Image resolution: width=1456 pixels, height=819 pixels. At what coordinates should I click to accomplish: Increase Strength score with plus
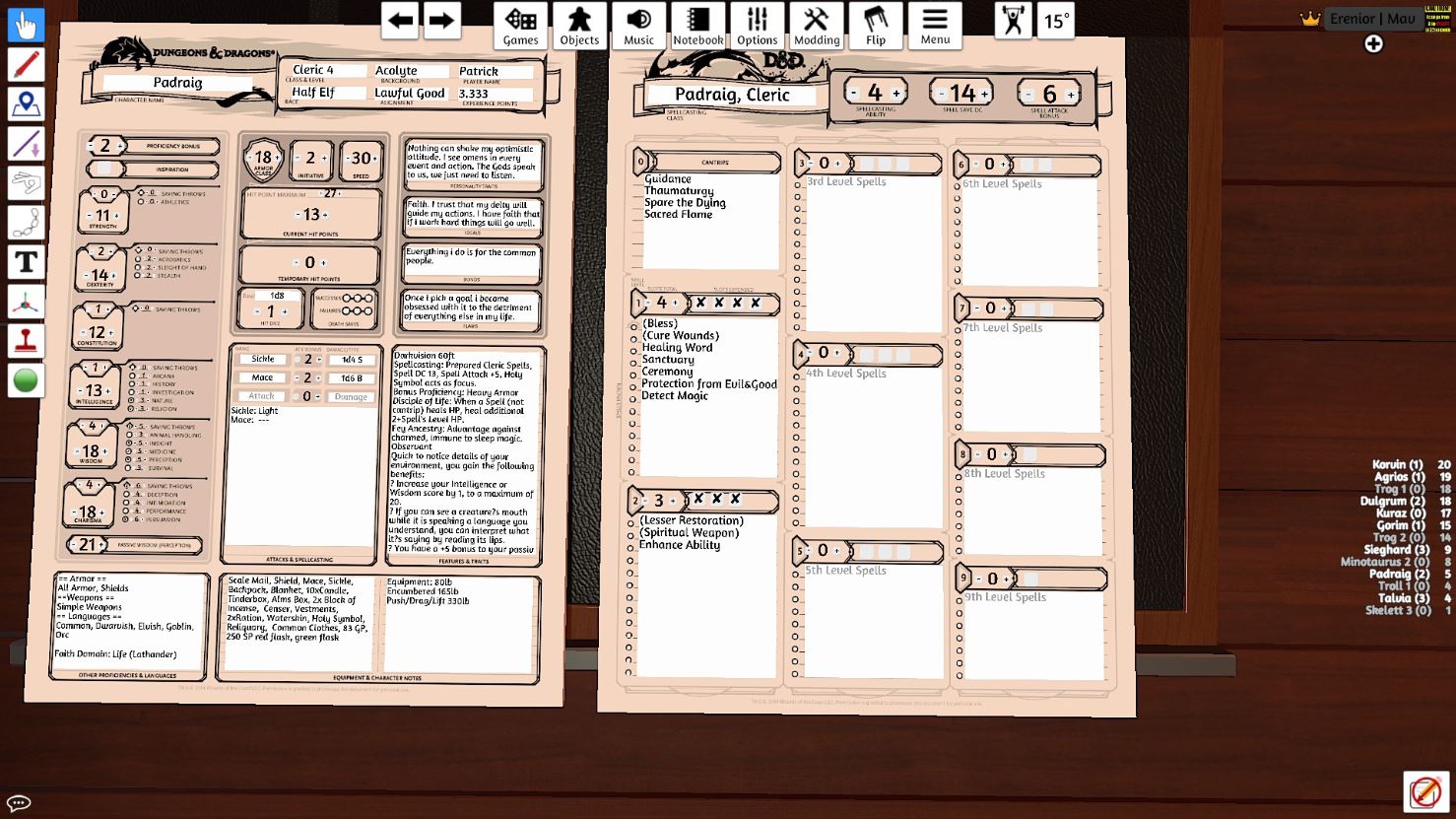[x=116, y=216]
